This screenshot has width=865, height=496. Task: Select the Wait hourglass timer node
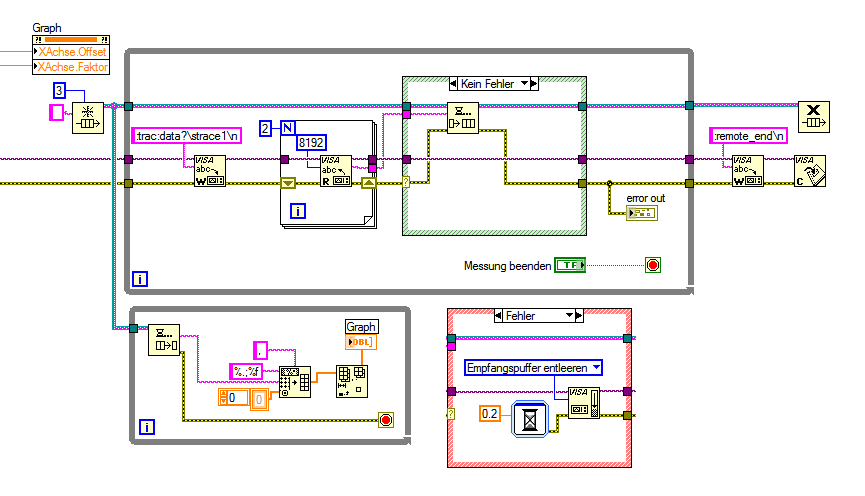[x=530, y=419]
